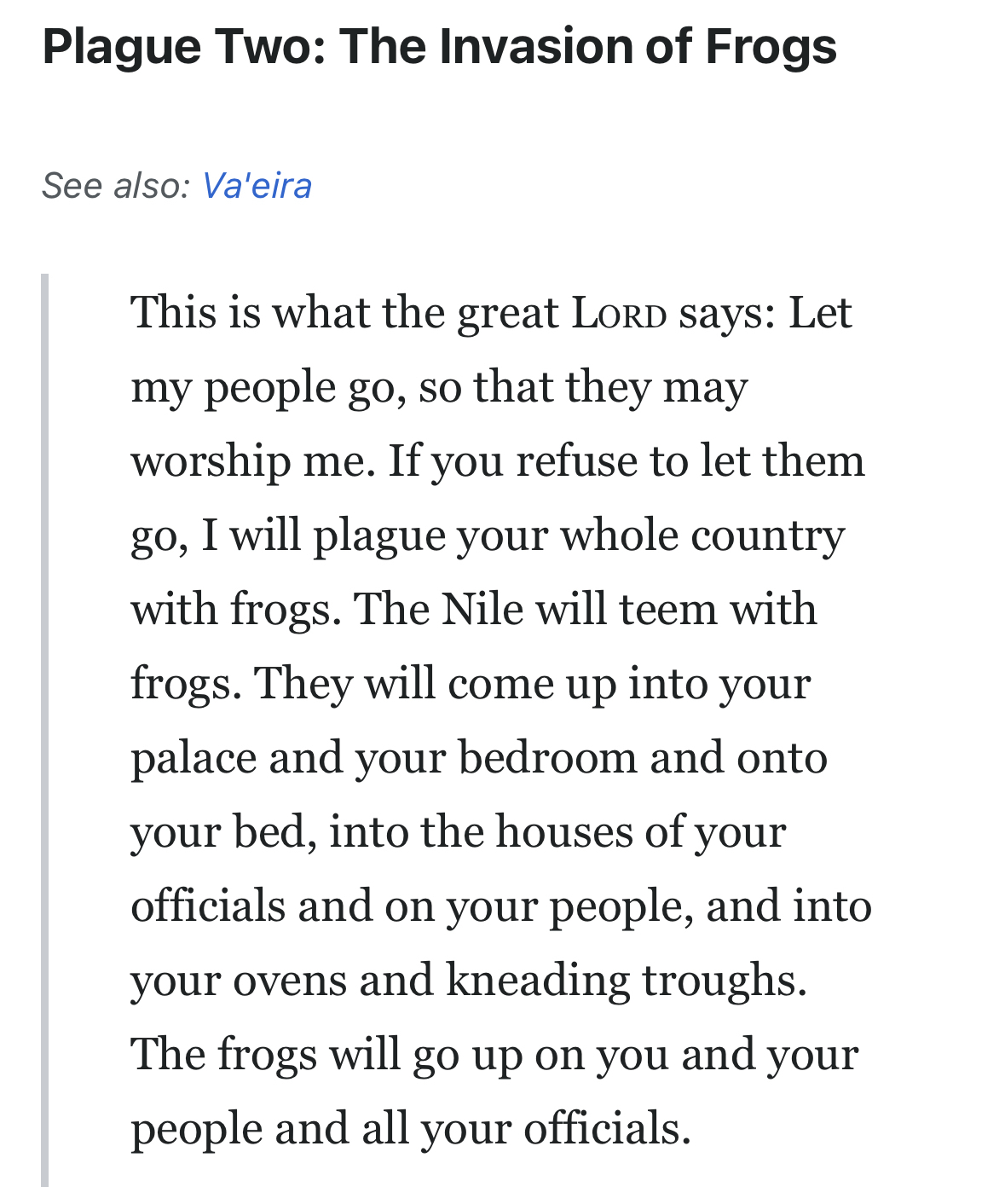Open the Va'eira link
Screen dimensions: 1005x1204
click(x=257, y=186)
